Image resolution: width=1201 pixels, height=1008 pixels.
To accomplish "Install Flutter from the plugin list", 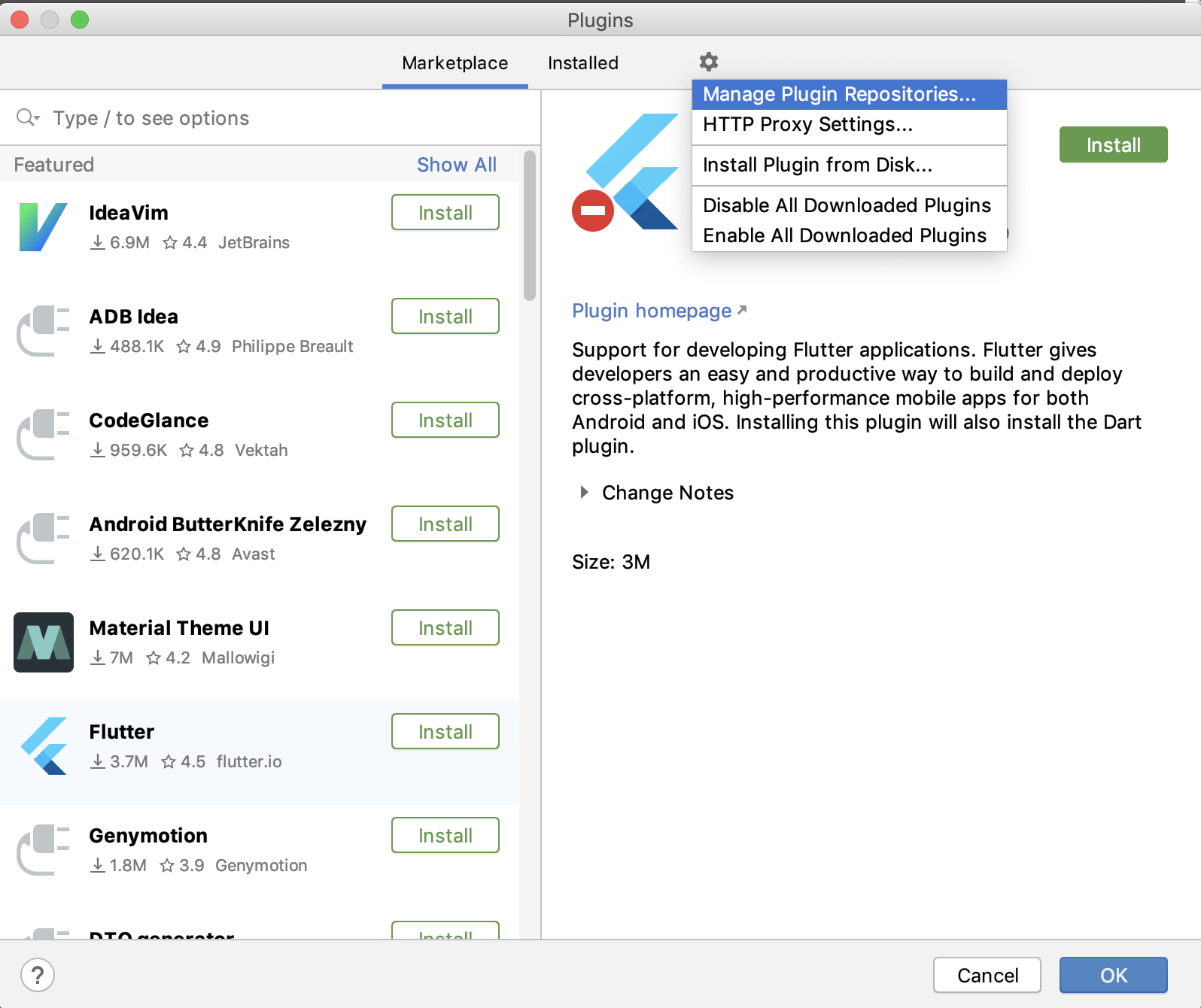I will (445, 731).
